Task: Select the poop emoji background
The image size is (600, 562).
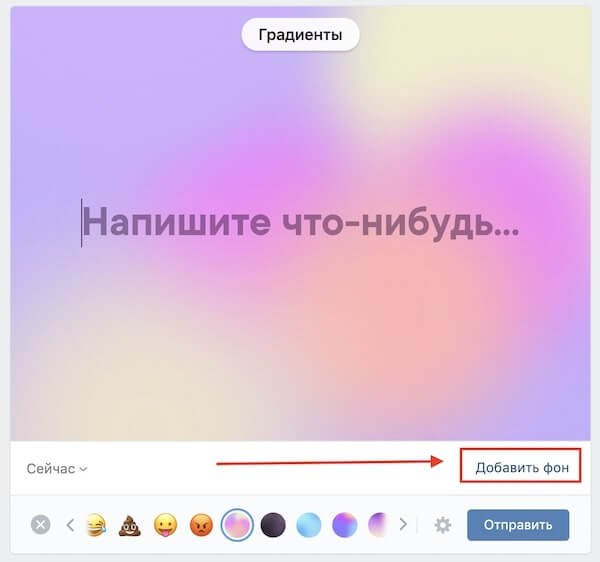Action: [130, 525]
